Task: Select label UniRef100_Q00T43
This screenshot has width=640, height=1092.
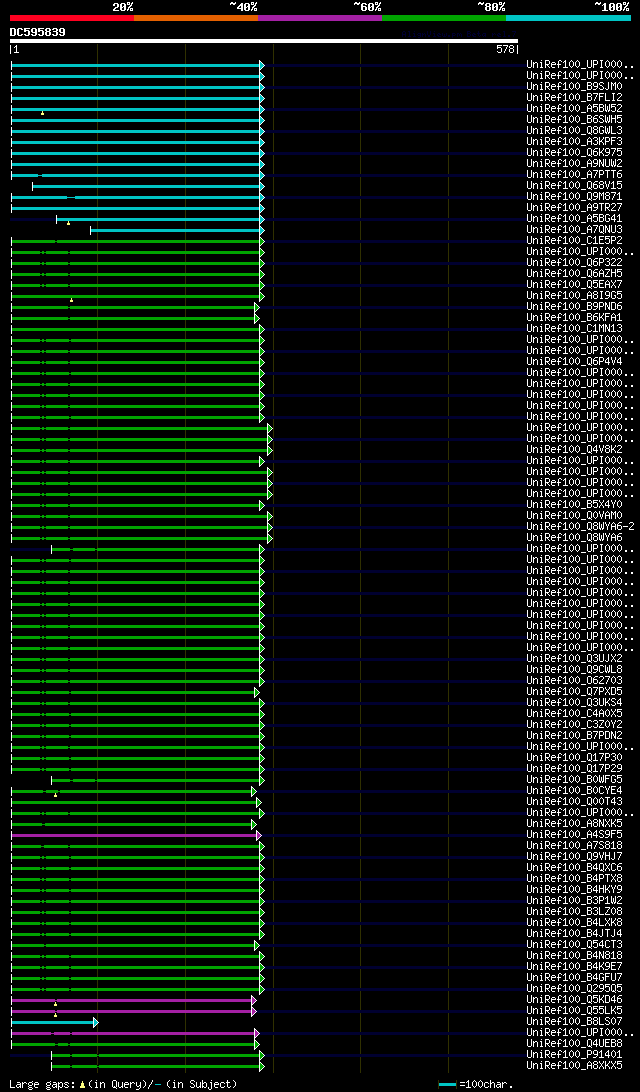Action: 575,802
